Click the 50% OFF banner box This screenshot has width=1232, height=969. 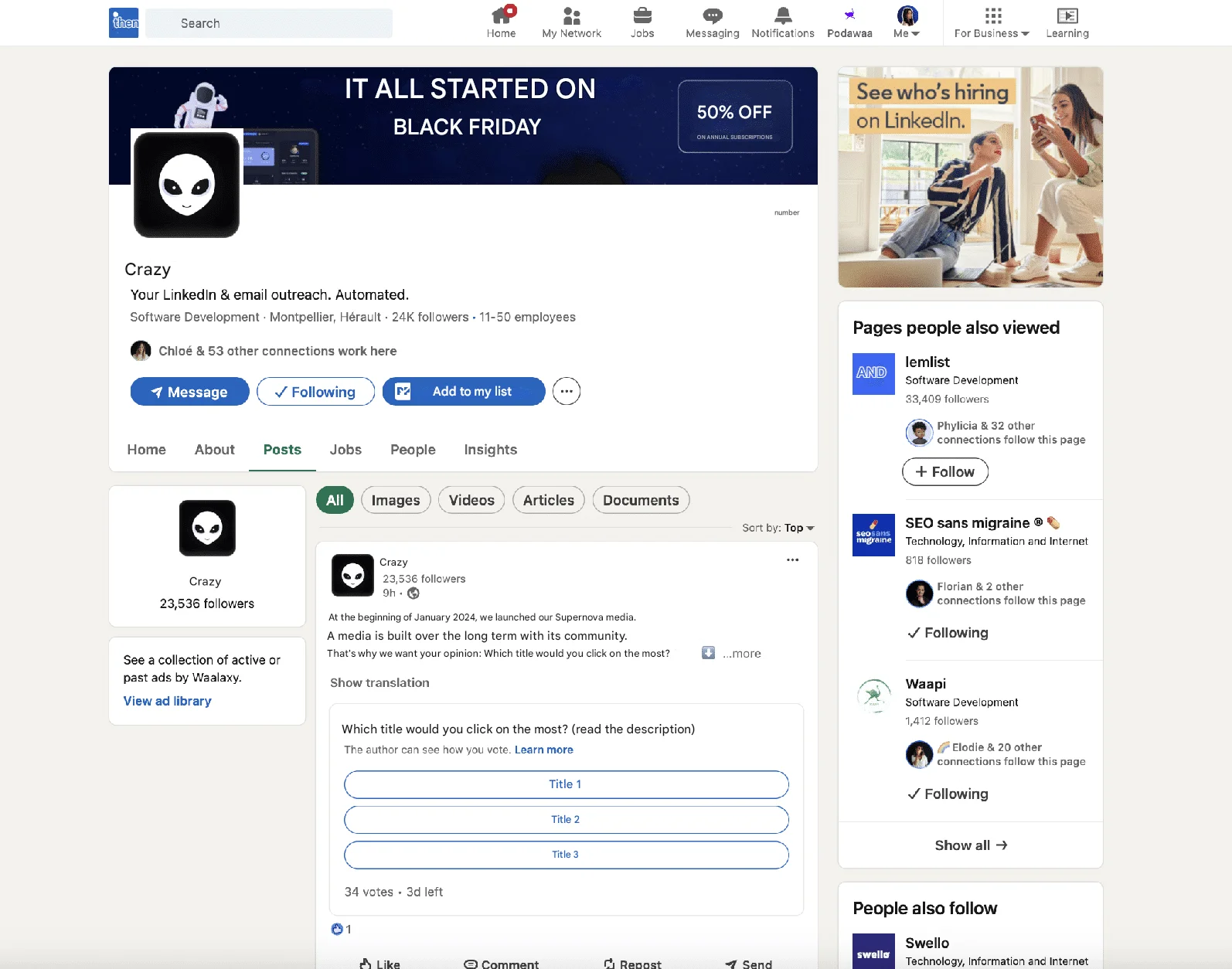735,117
